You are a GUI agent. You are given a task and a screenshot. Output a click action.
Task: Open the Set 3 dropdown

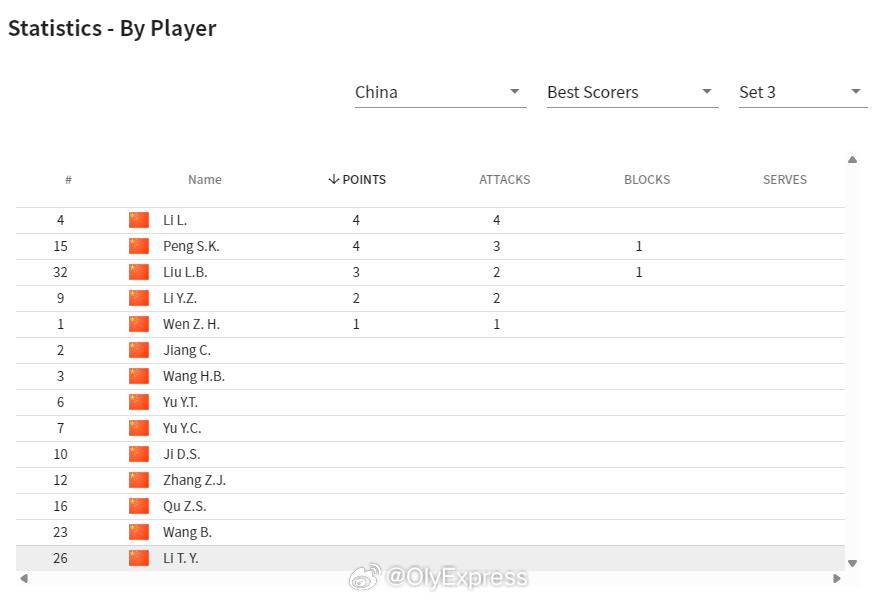pos(803,92)
